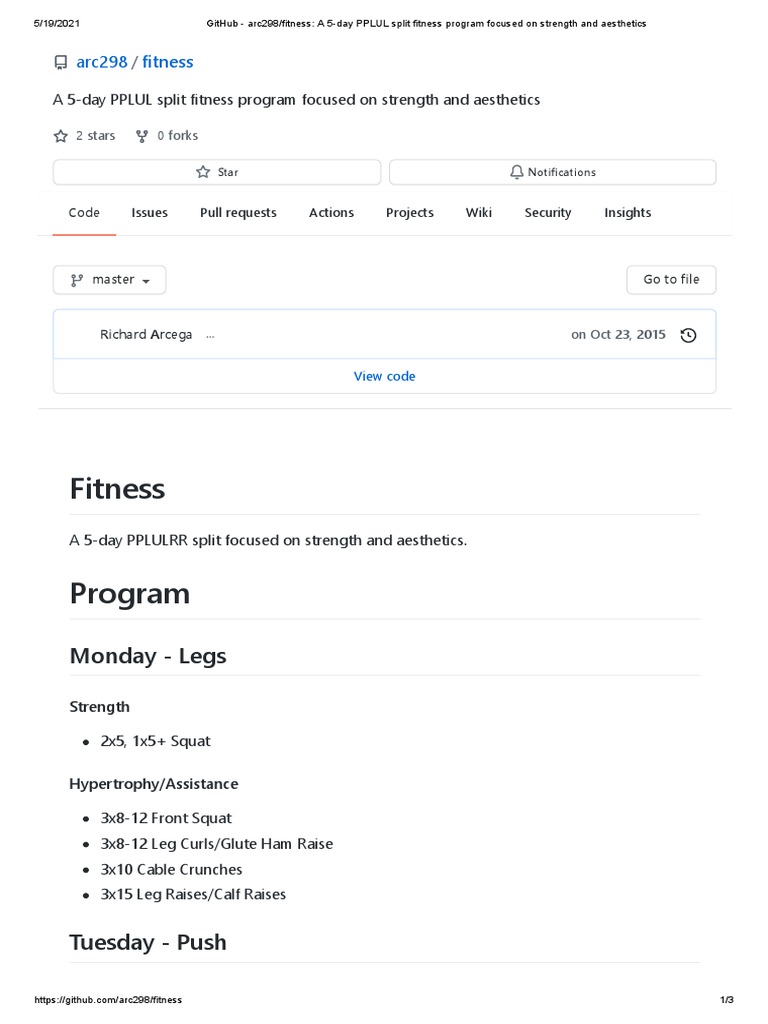768x1024 pixels.
Task: Click the Oct 23, 2015 commit date
Action: click(x=628, y=335)
